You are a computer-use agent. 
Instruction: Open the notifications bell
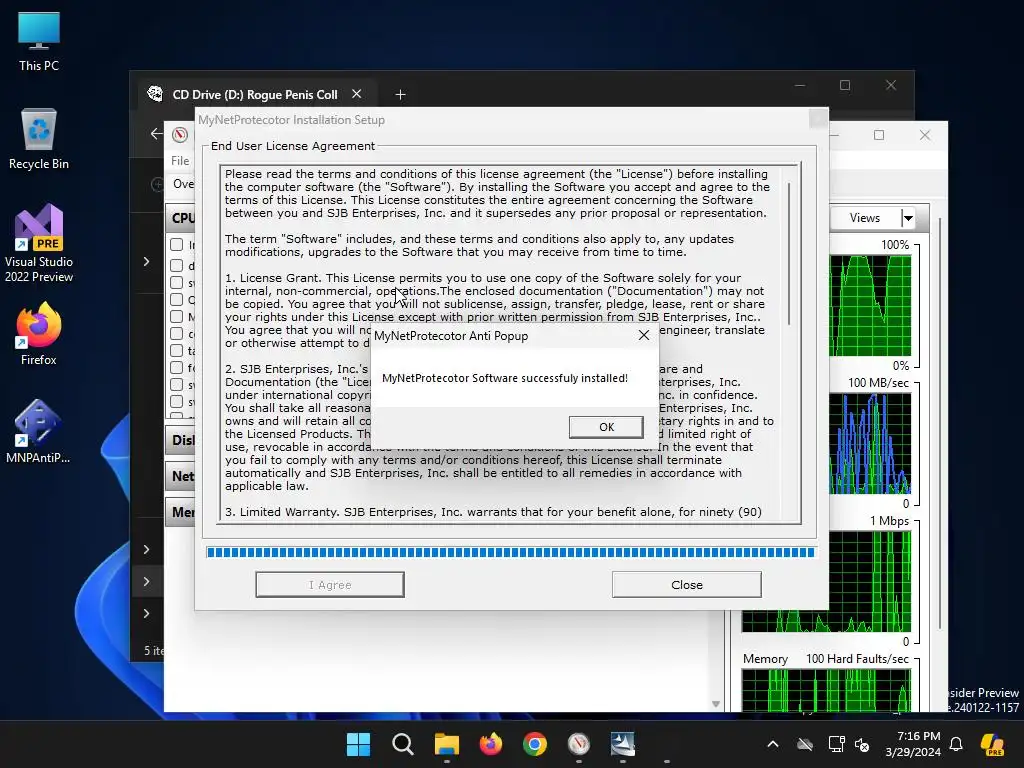pyautogui.click(x=956, y=744)
